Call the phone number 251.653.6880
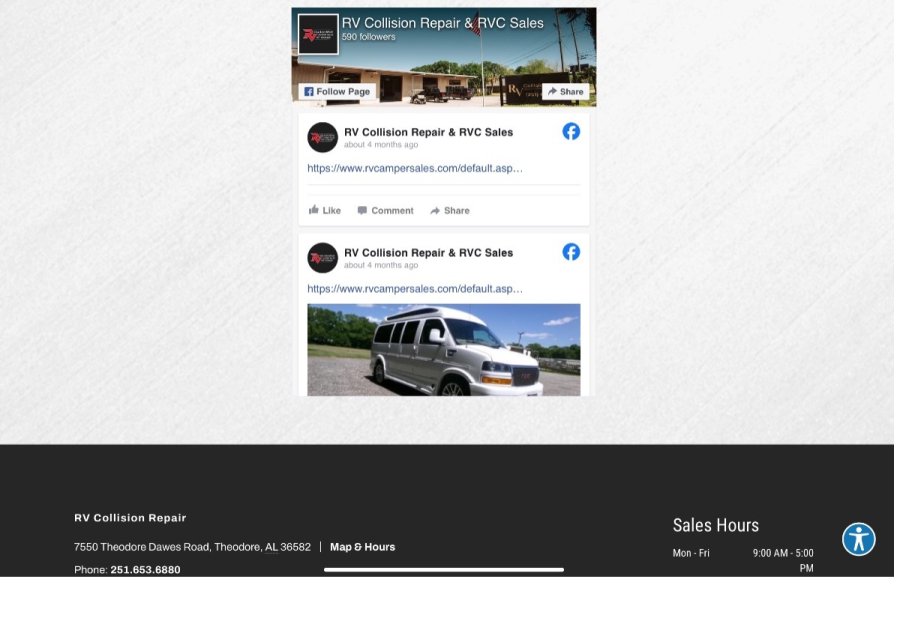Screen dimensions: 900x624 click(145, 570)
